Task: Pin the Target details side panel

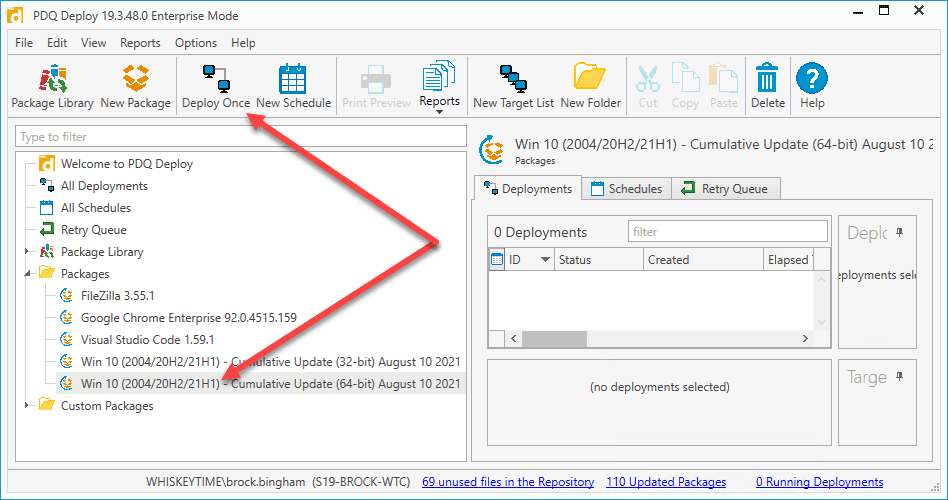Action: click(x=900, y=377)
